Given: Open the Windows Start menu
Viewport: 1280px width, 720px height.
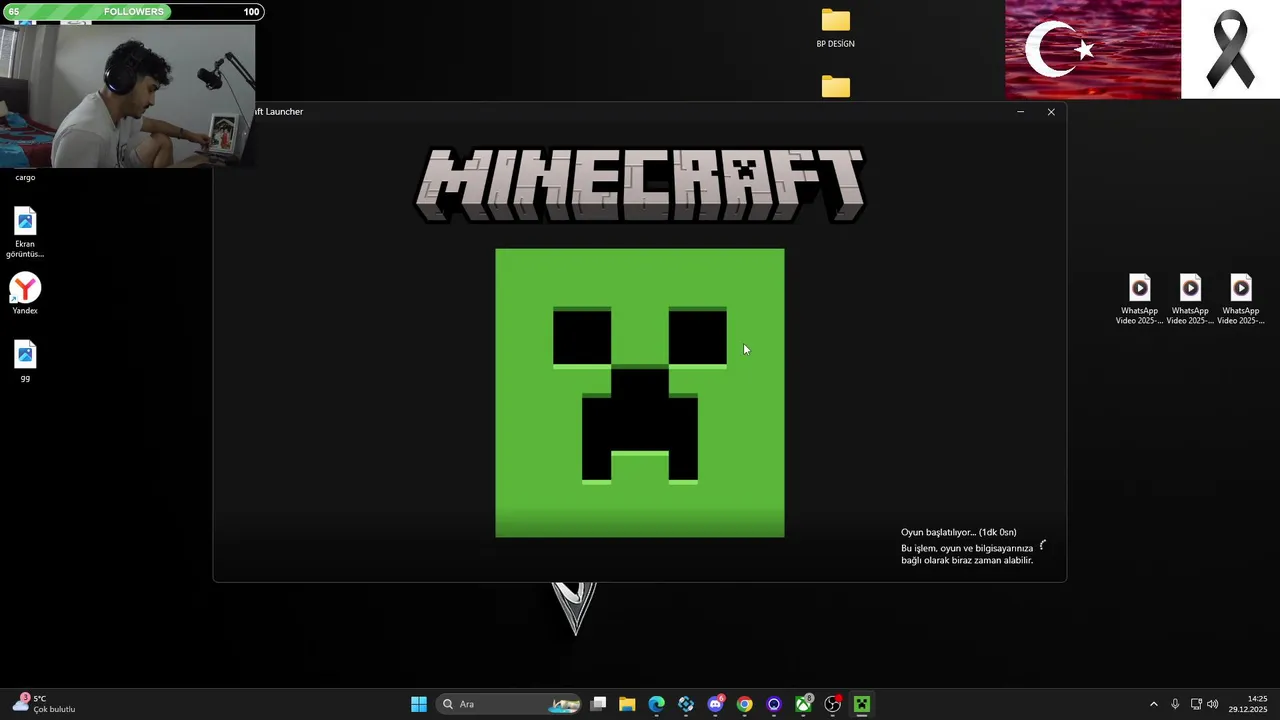Looking at the screenshot, I should [419, 704].
